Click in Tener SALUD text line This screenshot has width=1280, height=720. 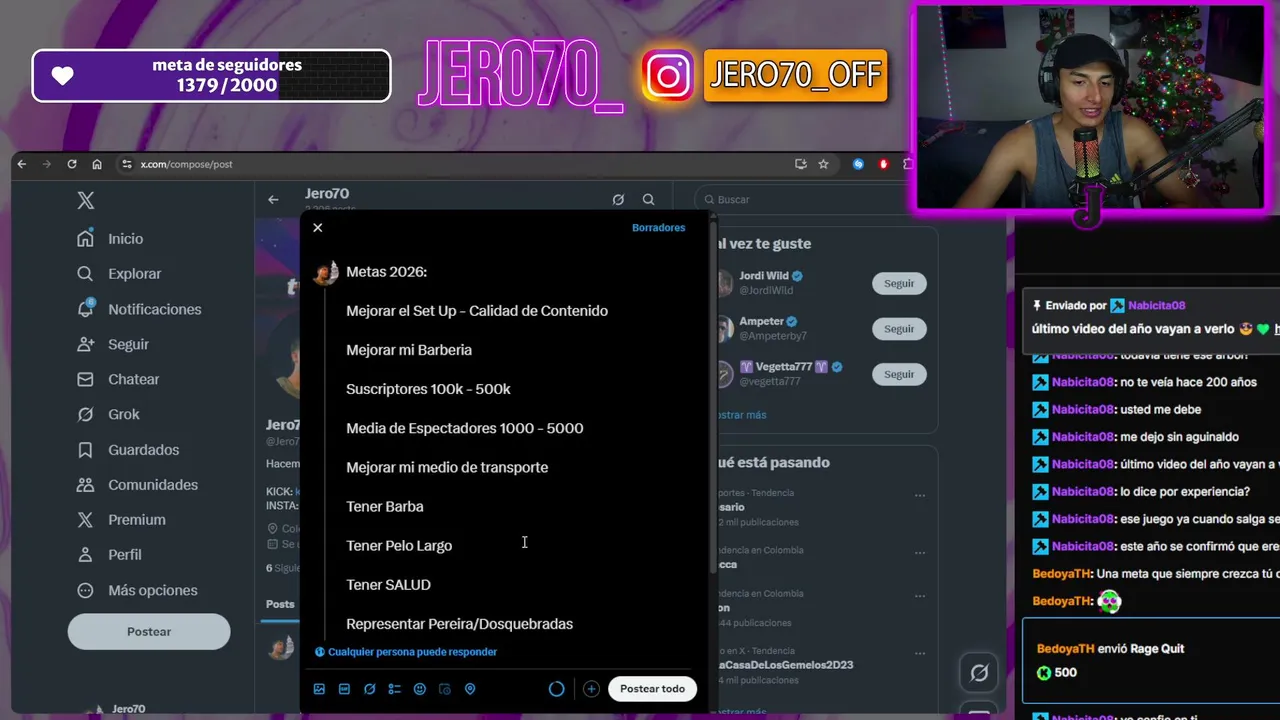(388, 585)
